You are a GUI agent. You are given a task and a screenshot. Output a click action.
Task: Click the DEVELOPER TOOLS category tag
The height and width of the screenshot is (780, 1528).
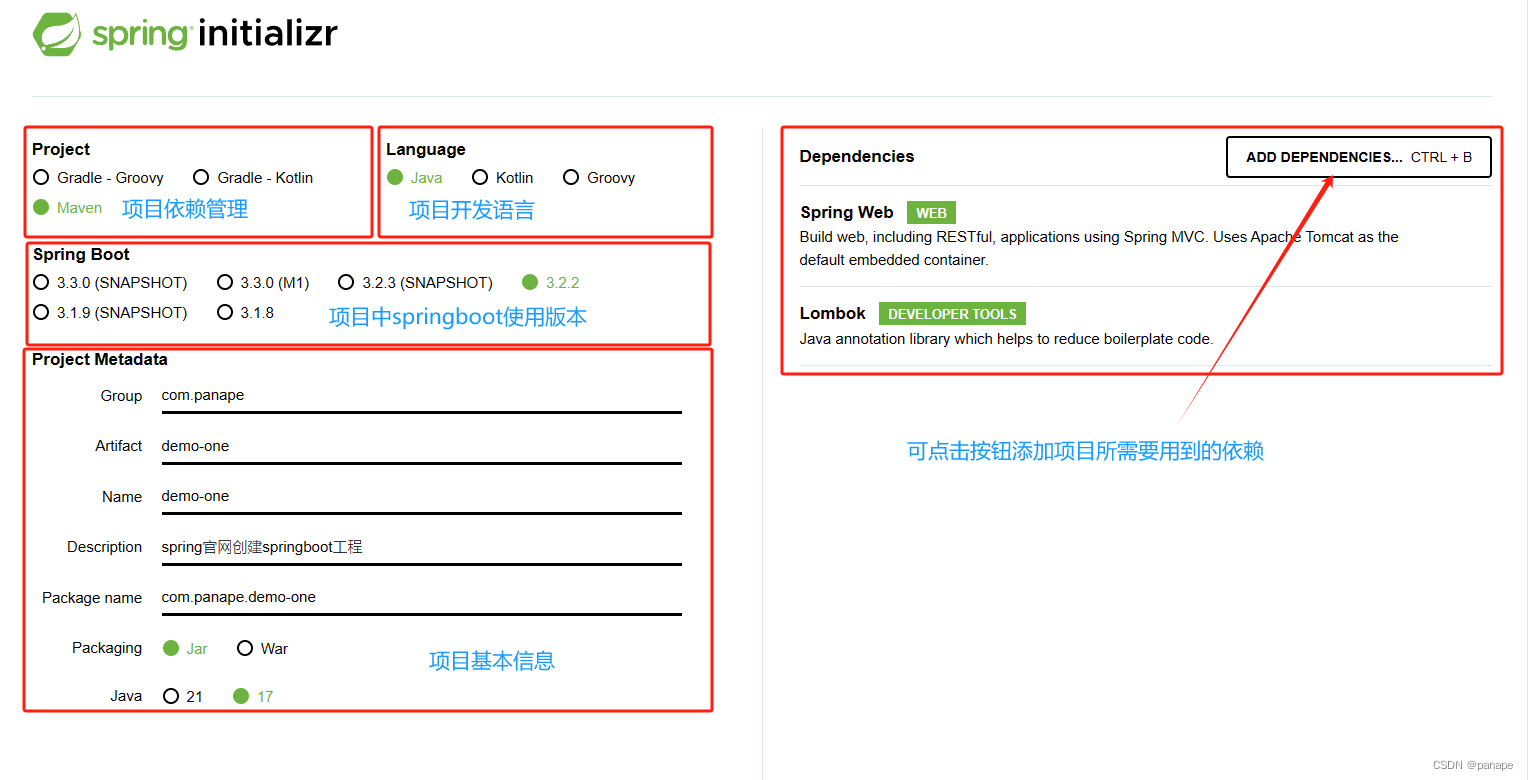pos(952,314)
